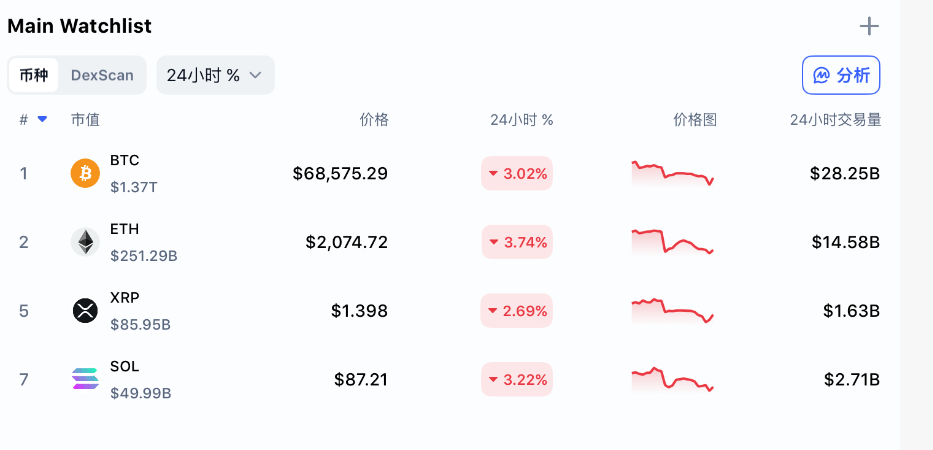Switch to the DexScan tab
This screenshot has width=933, height=450.
click(x=102, y=75)
